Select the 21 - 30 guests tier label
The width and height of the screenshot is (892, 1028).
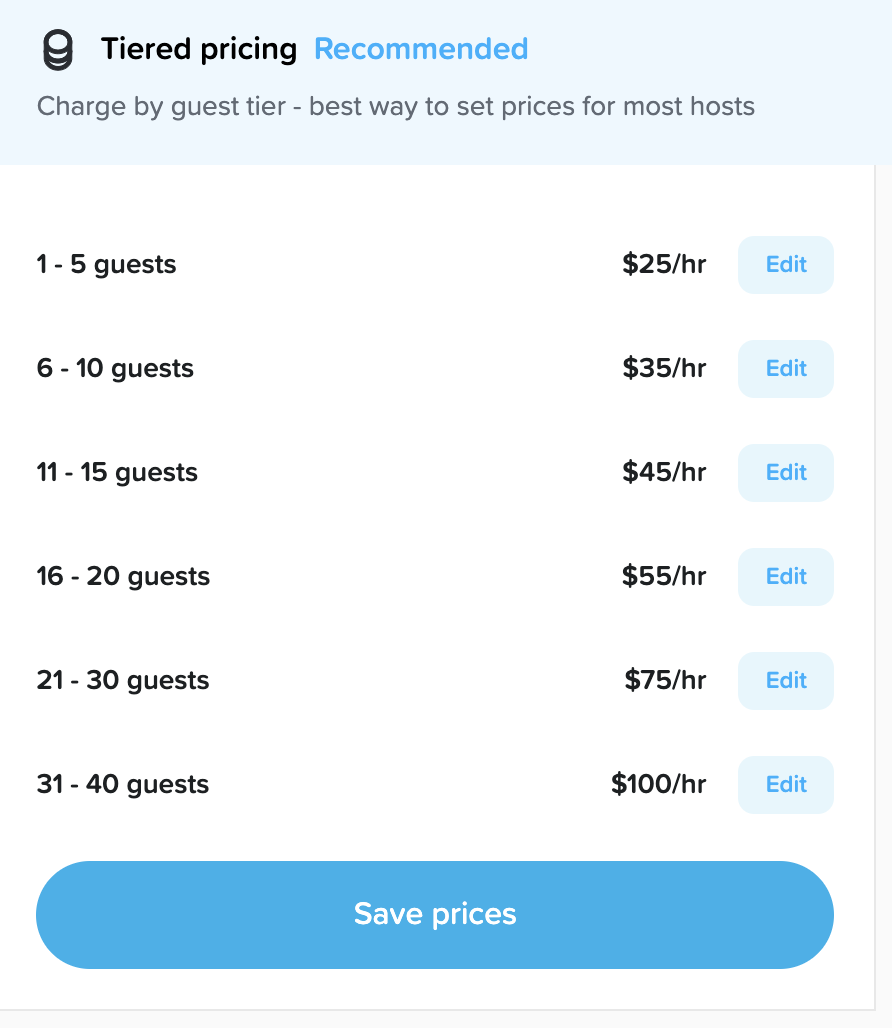coord(123,681)
